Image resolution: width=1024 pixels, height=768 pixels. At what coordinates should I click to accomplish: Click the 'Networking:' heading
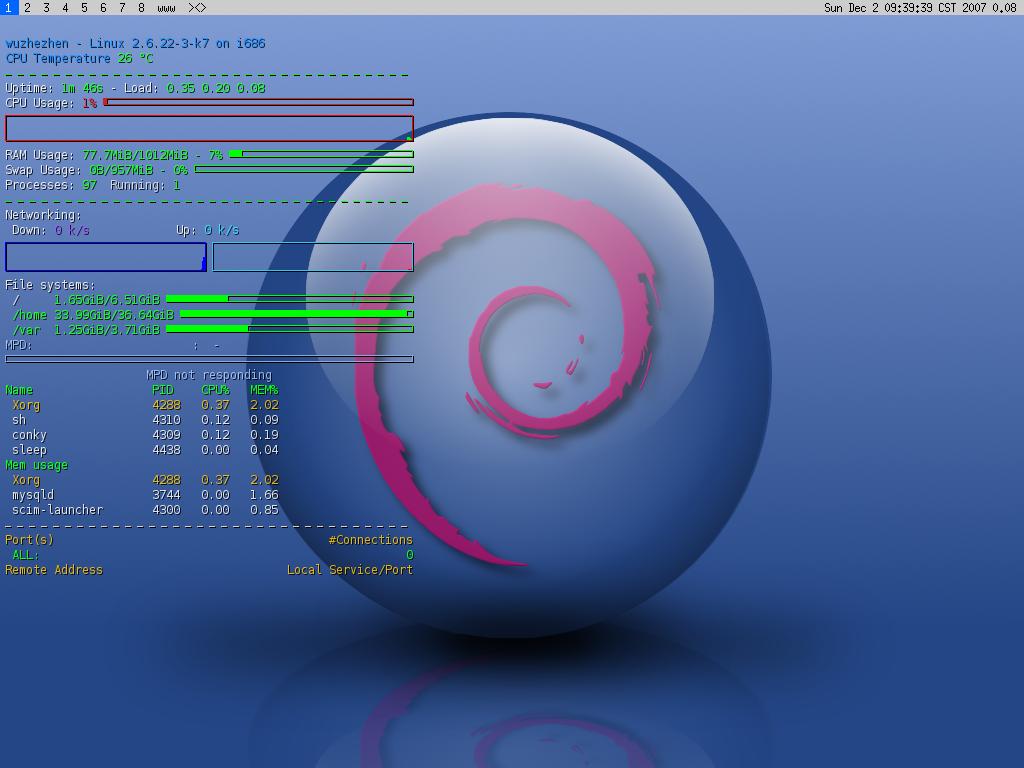43,216
